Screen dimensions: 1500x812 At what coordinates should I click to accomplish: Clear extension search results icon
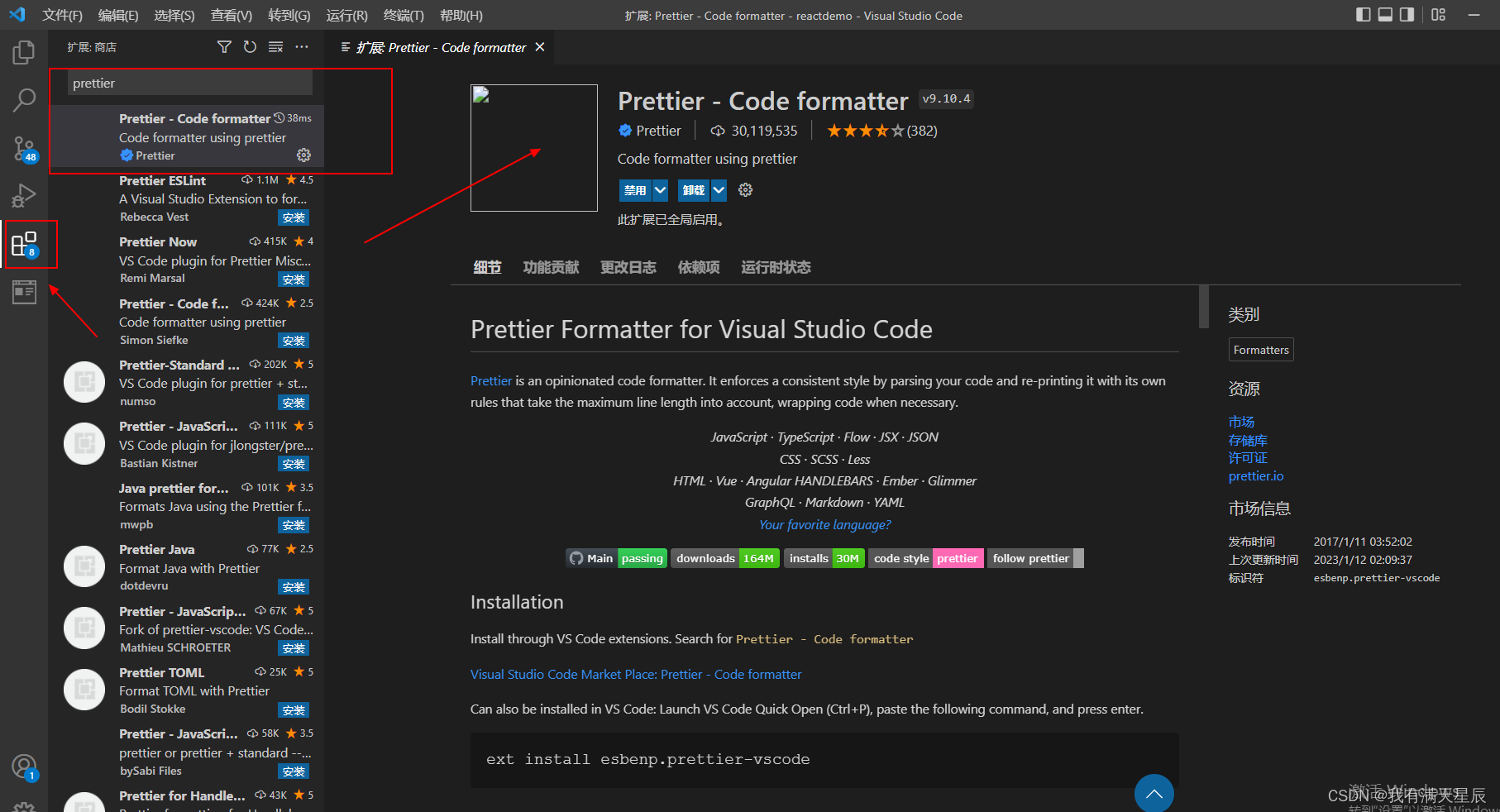[x=276, y=47]
